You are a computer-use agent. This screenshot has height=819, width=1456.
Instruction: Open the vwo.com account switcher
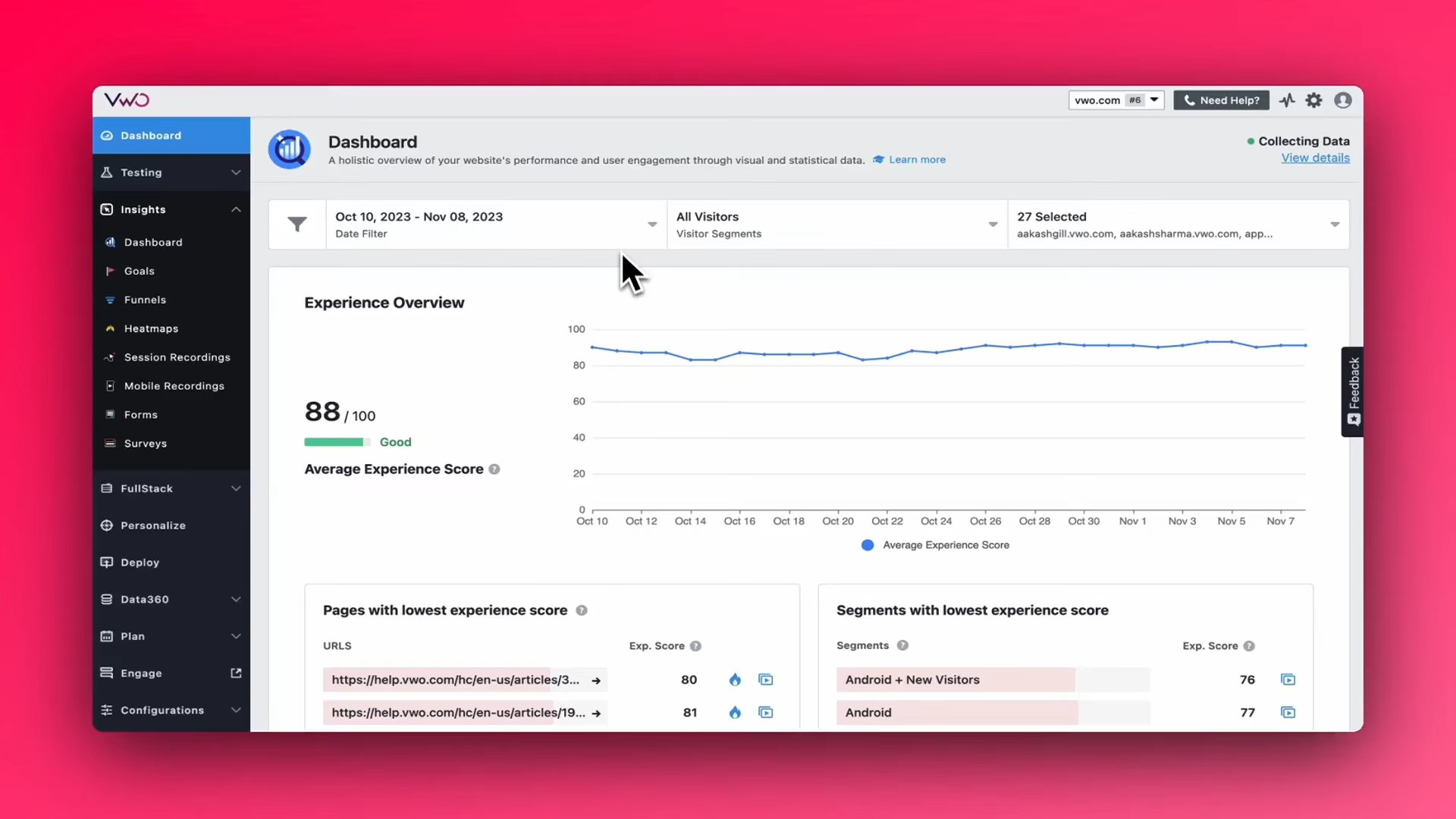click(1116, 99)
